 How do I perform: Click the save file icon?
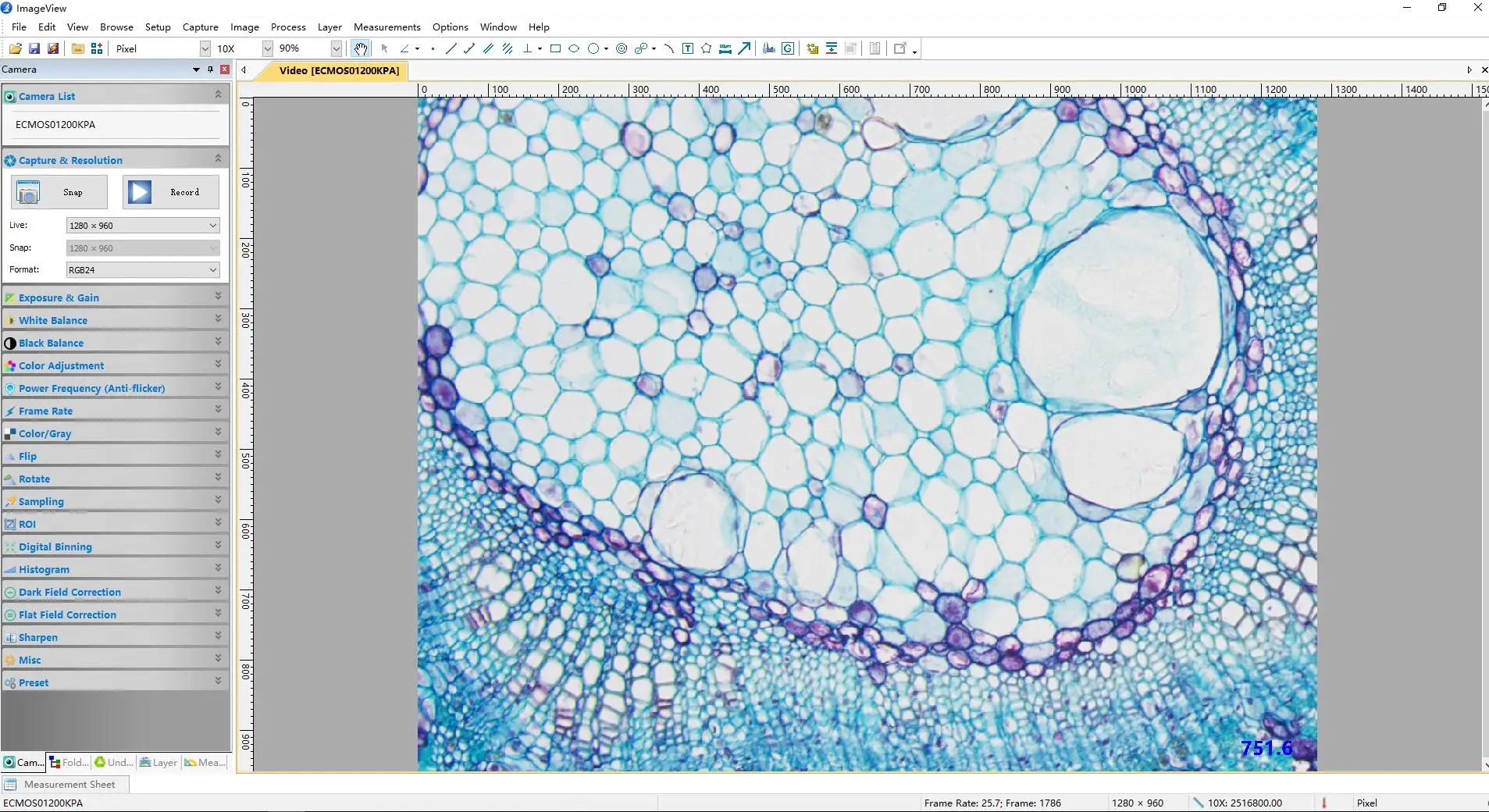coord(34,48)
